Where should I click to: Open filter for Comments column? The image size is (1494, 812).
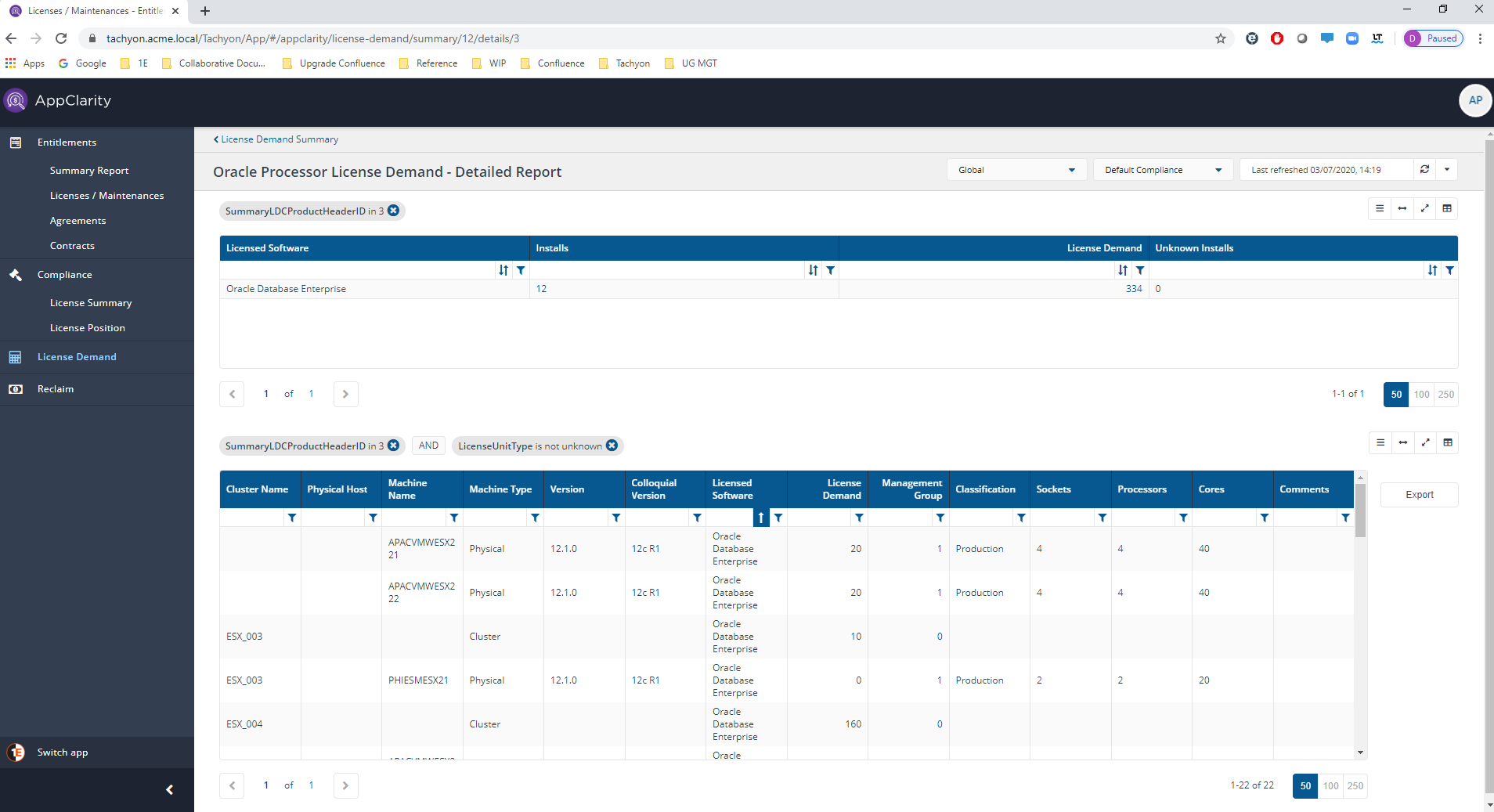click(1346, 518)
